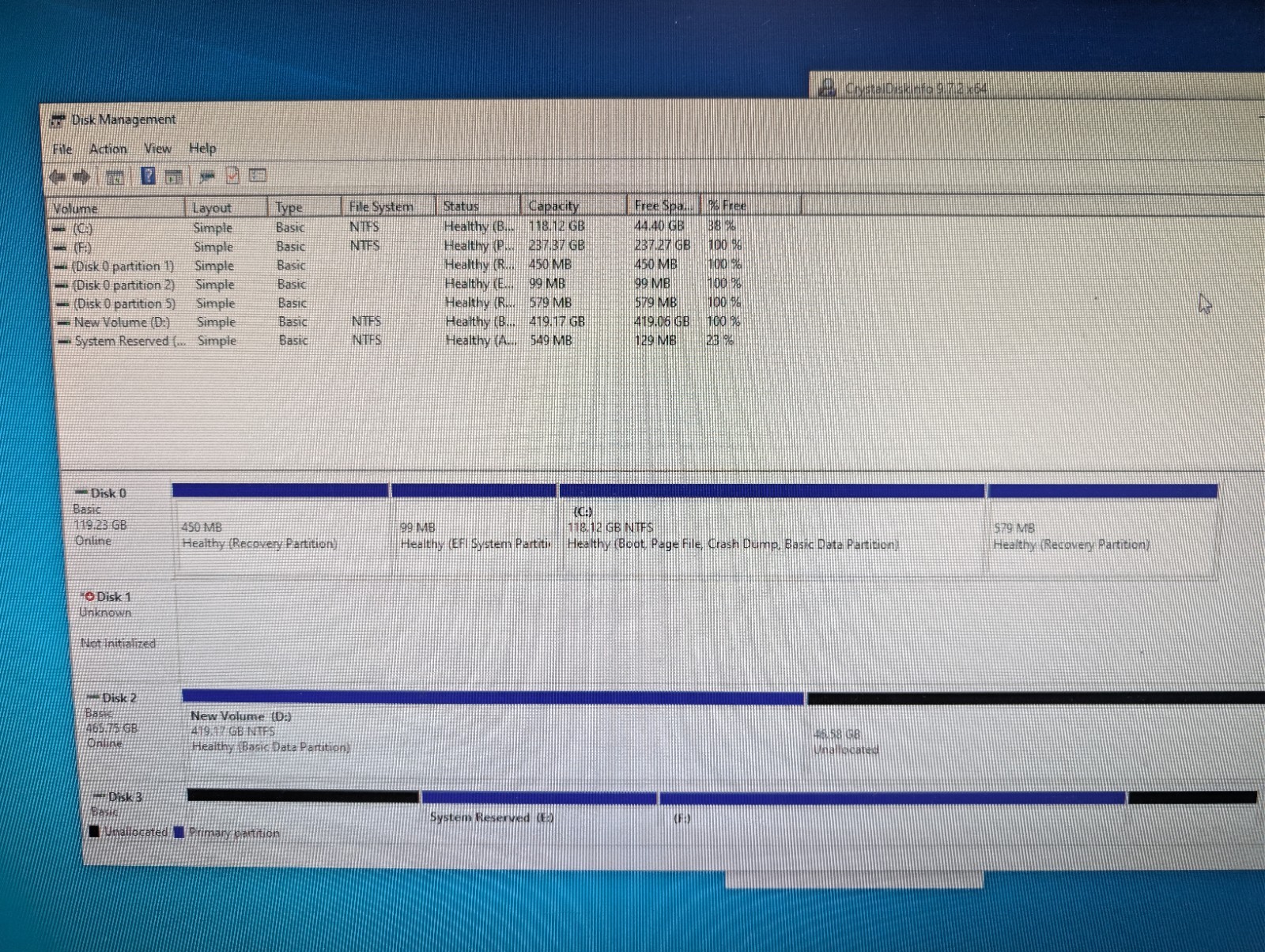Image resolution: width=1265 pixels, height=952 pixels.
Task: Sort by the File System column header
Action: (389, 206)
